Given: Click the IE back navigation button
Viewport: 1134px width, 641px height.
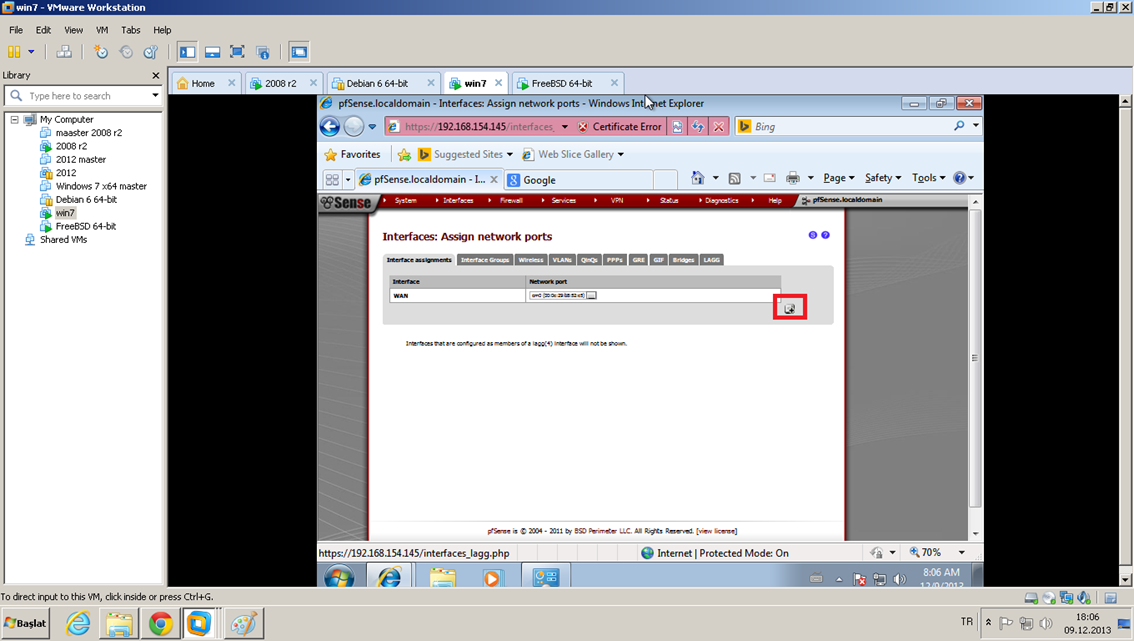Looking at the screenshot, I should point(330,127).
